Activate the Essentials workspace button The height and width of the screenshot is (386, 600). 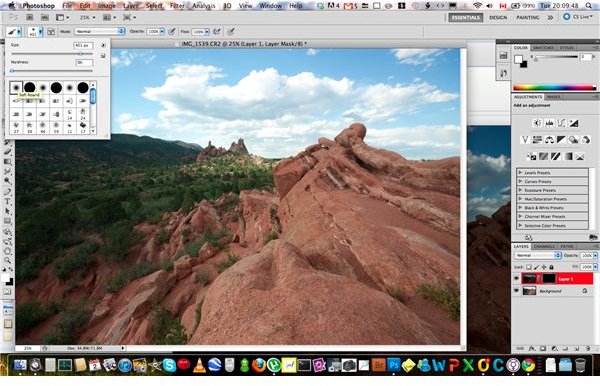[x=466, y=17]
